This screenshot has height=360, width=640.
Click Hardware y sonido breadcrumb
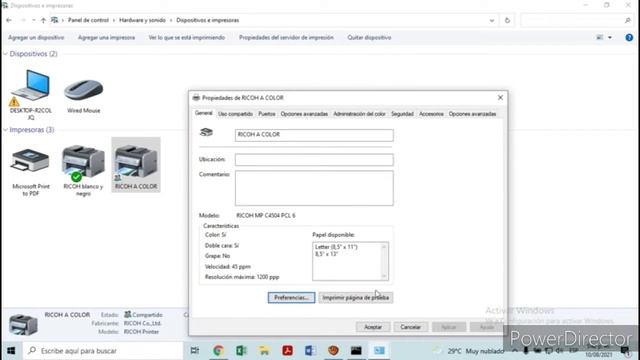142,20
